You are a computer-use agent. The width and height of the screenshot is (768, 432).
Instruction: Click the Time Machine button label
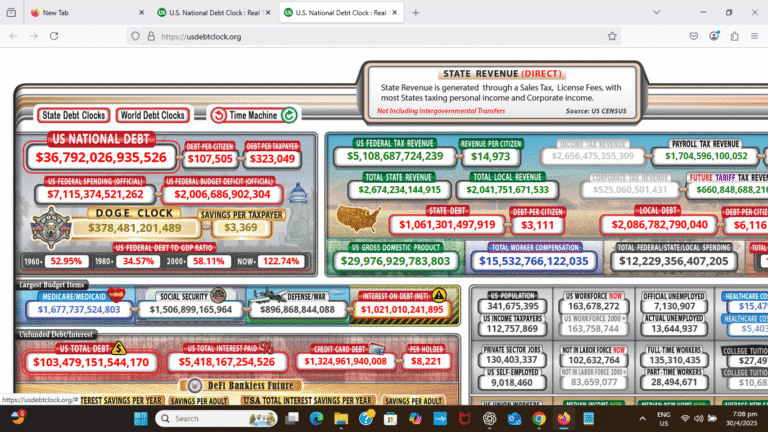click(x=253, y=115)
